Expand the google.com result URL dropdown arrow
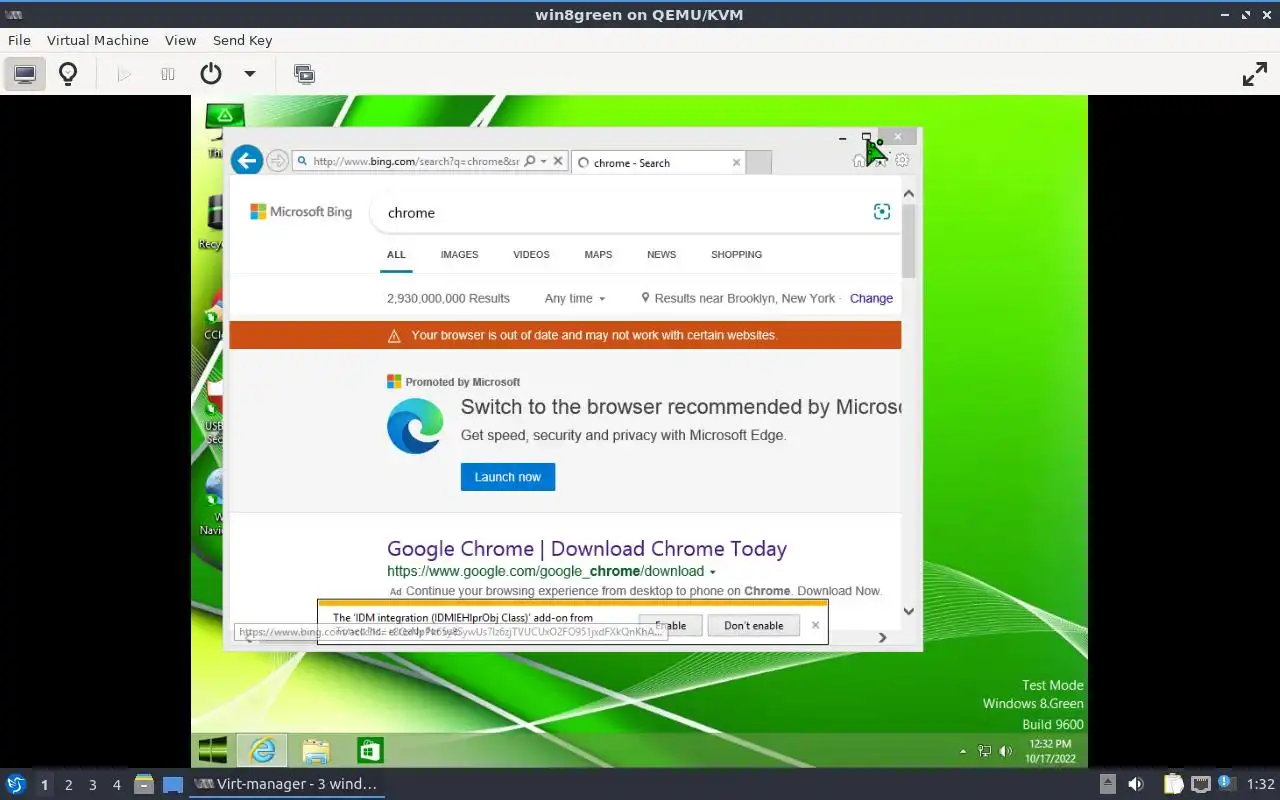Image resolution: width=1280 pixels, height=800 pixels. [713, 572]
